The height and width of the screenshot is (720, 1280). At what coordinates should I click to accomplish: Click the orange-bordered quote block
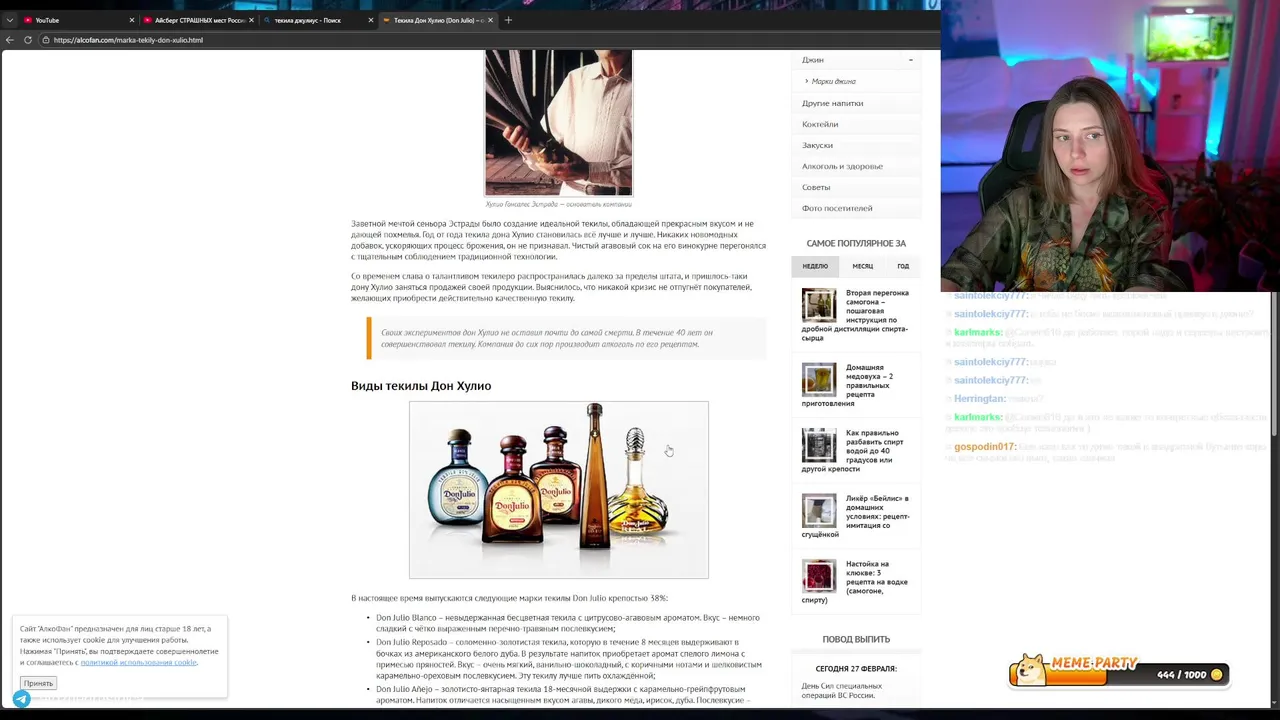click(x=566, y=338)
